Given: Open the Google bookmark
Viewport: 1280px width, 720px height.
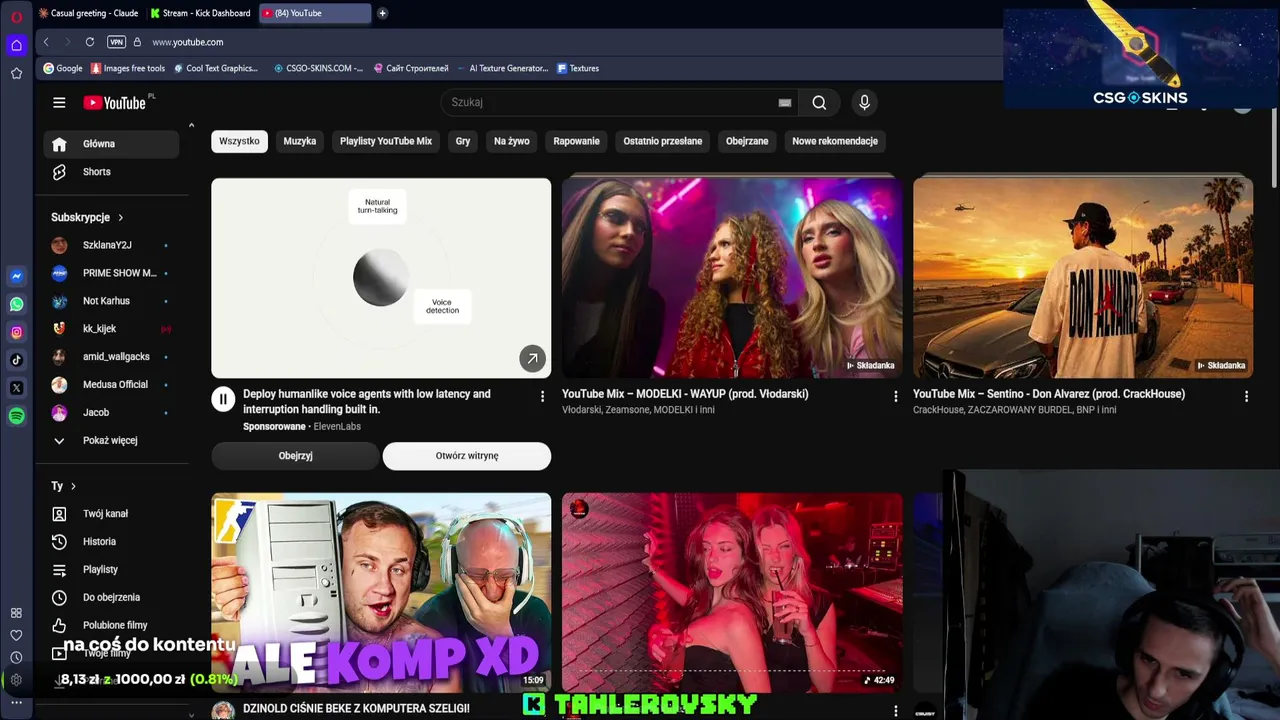Looking at the screenshot, I should click(62, 68).
